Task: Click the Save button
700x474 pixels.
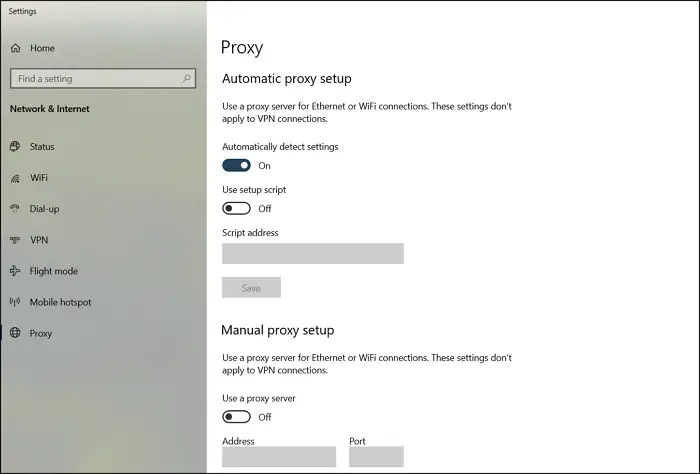Action: (251, 287)
